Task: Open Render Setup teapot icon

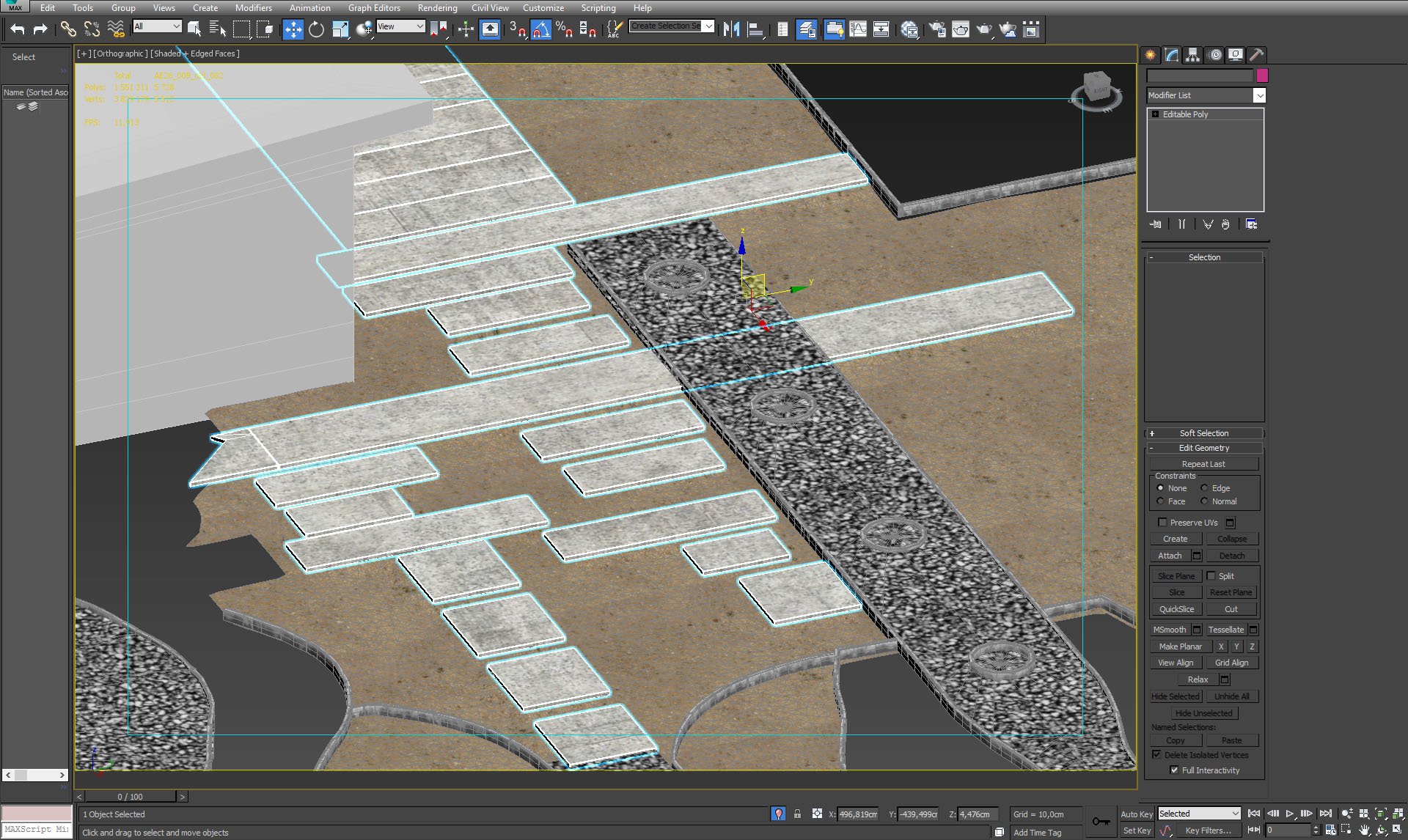Action: point(937,29)
